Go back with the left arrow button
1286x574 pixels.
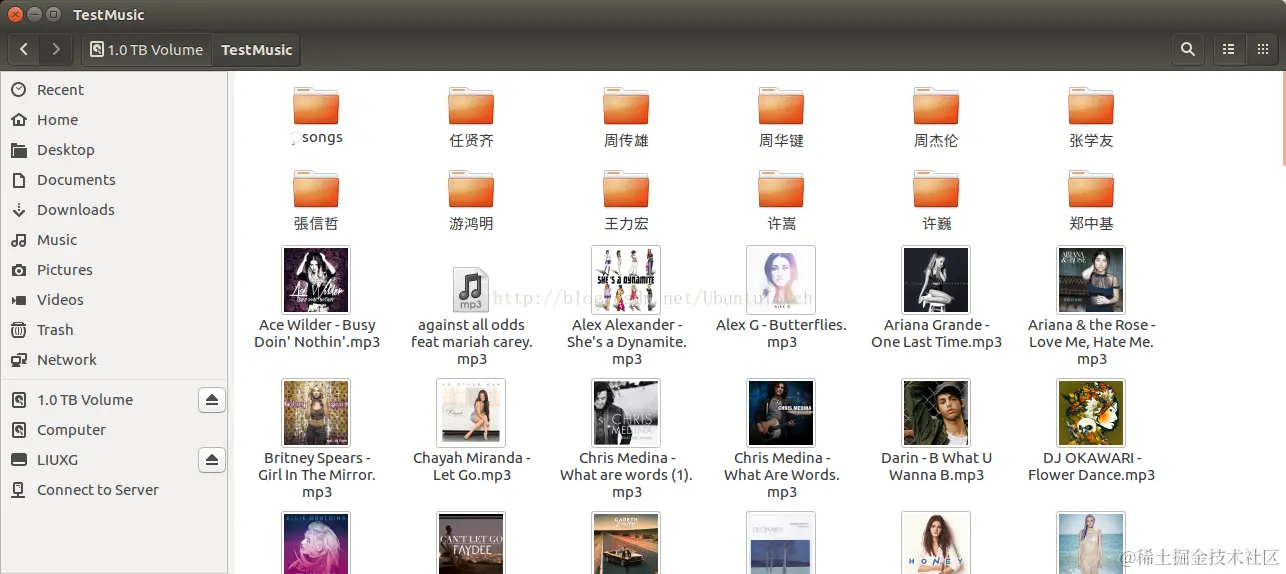click(x=24, y=49)
